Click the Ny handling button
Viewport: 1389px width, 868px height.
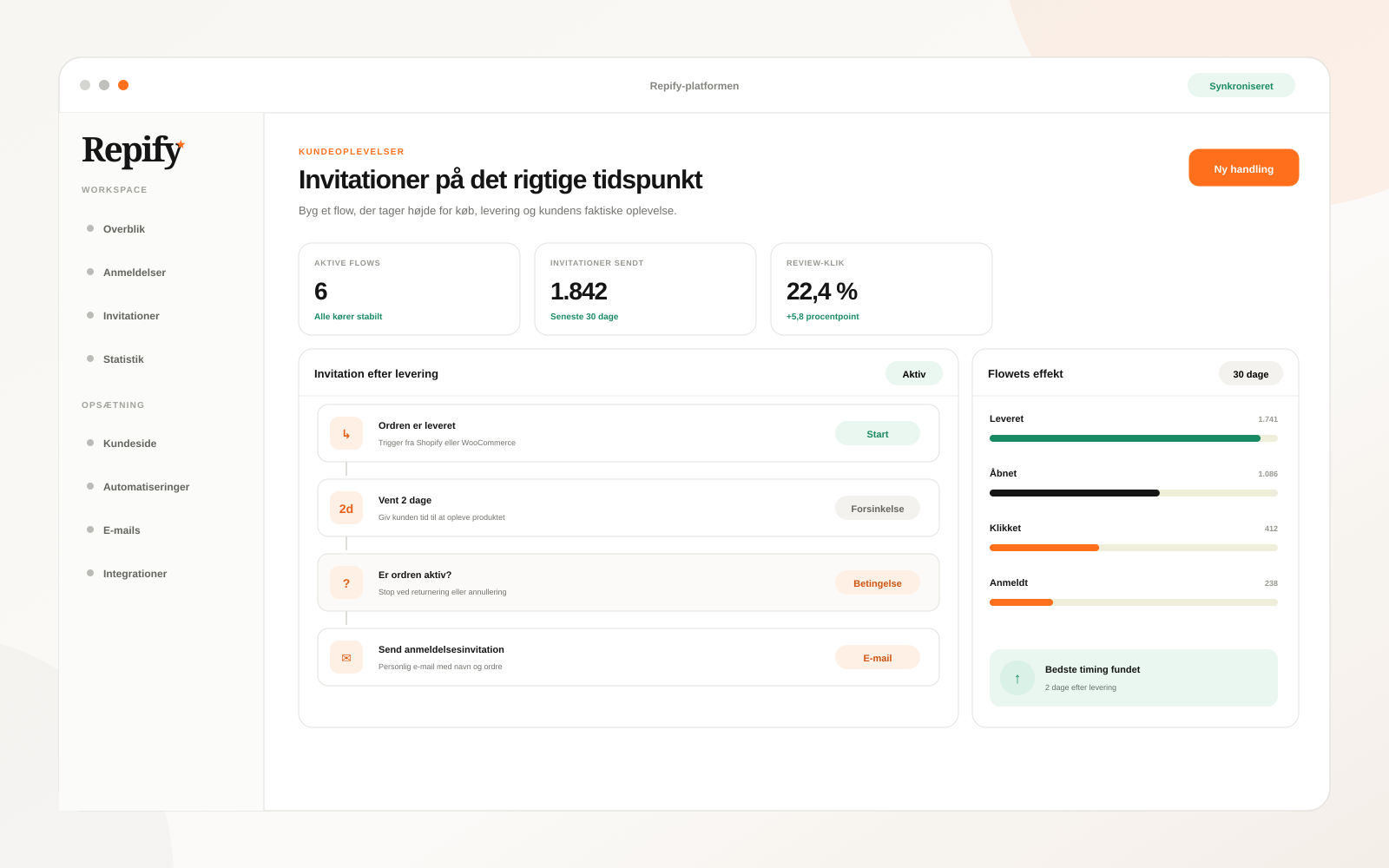tap(1243, 168)
